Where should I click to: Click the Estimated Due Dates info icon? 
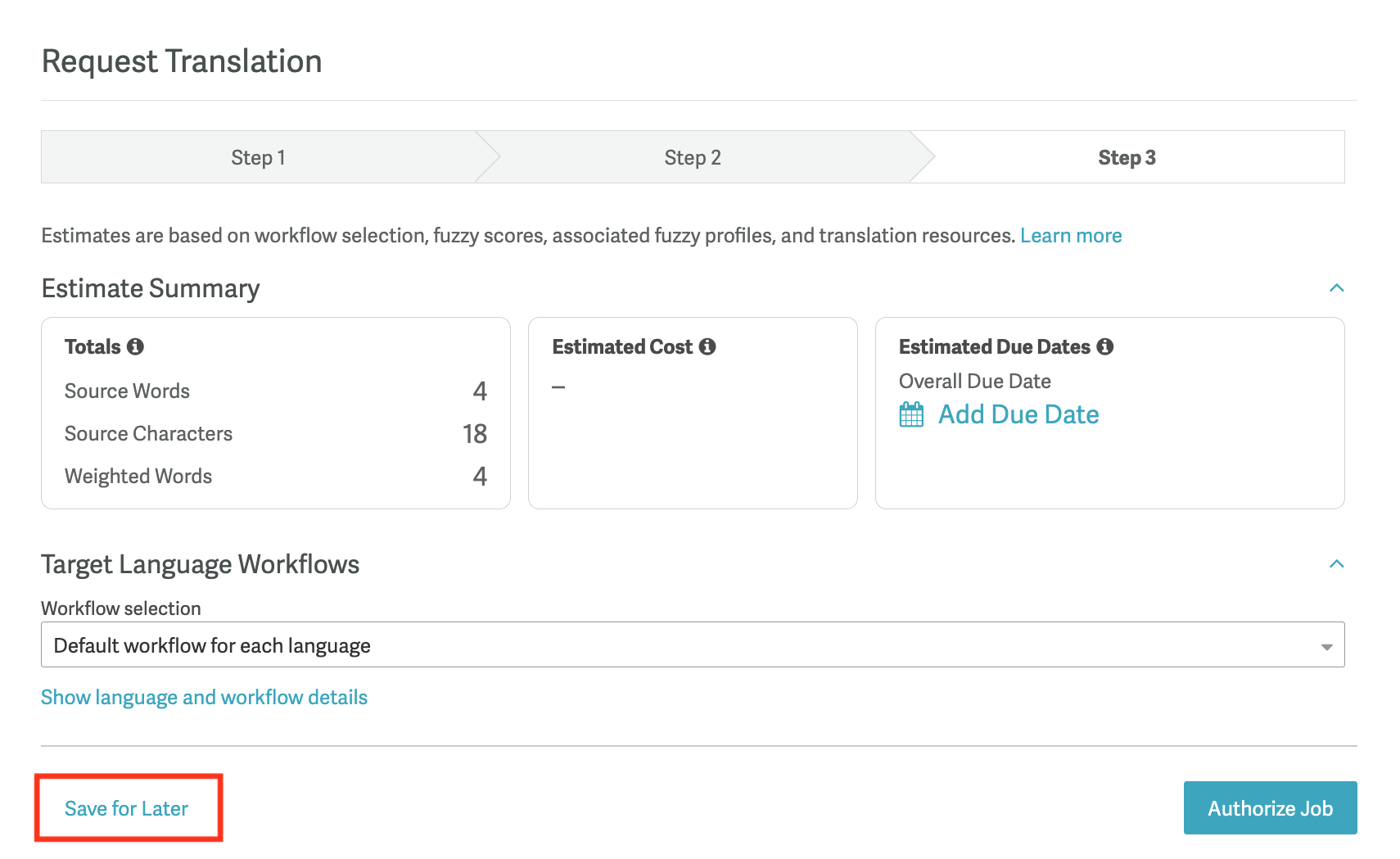coord(1105,346)
